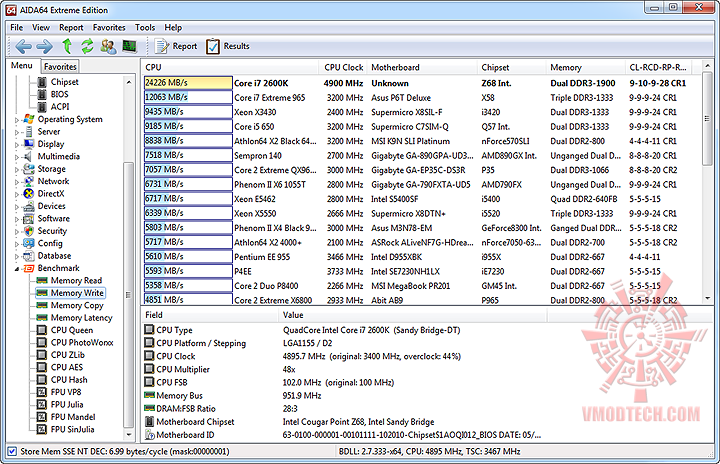Click the Forward arrow toolbar icon
The image size is (720, 464).
coord(45,46)
